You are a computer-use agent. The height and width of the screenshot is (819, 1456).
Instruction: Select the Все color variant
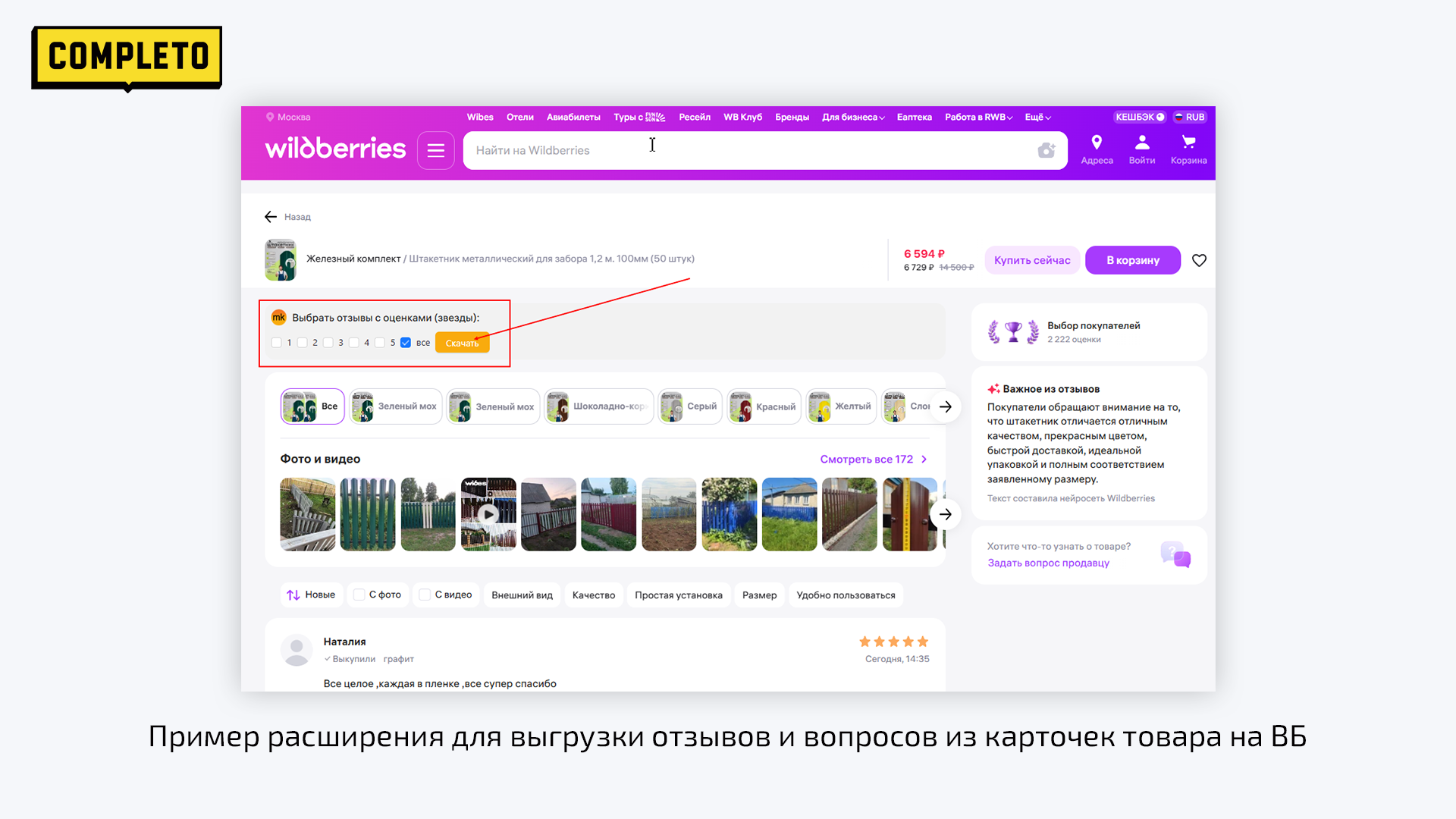coord(312,406)
